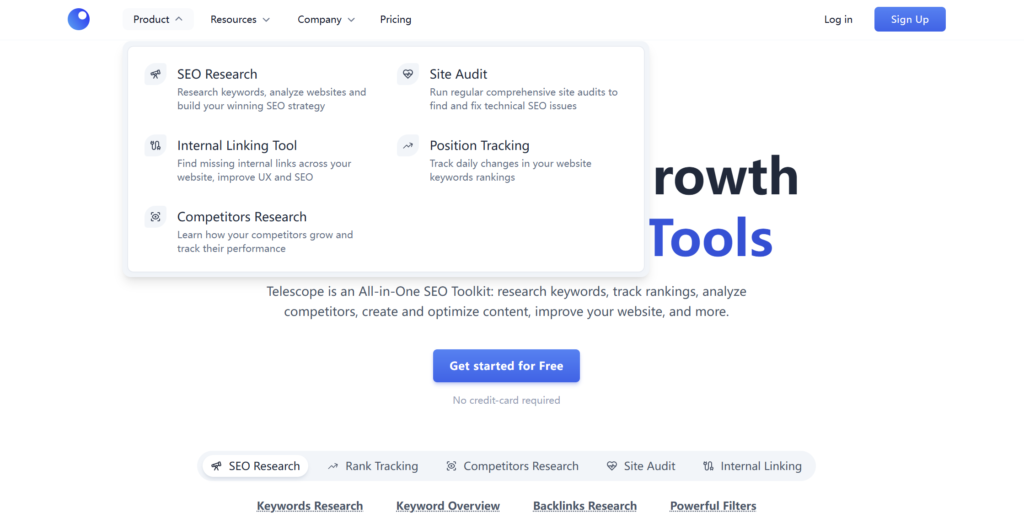The width and height of the screenshot is (1024, 524).
Task: Click 'Learn how your competitors grow' description
Action: click(x=264, y=241)
